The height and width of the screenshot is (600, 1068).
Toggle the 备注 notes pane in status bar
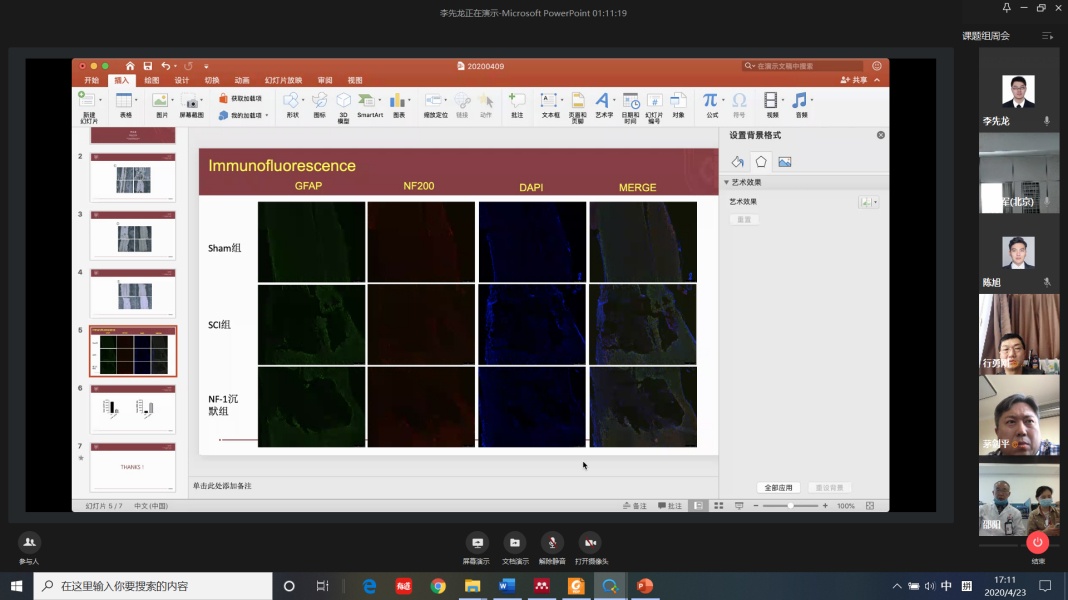(x=634, y=506)
